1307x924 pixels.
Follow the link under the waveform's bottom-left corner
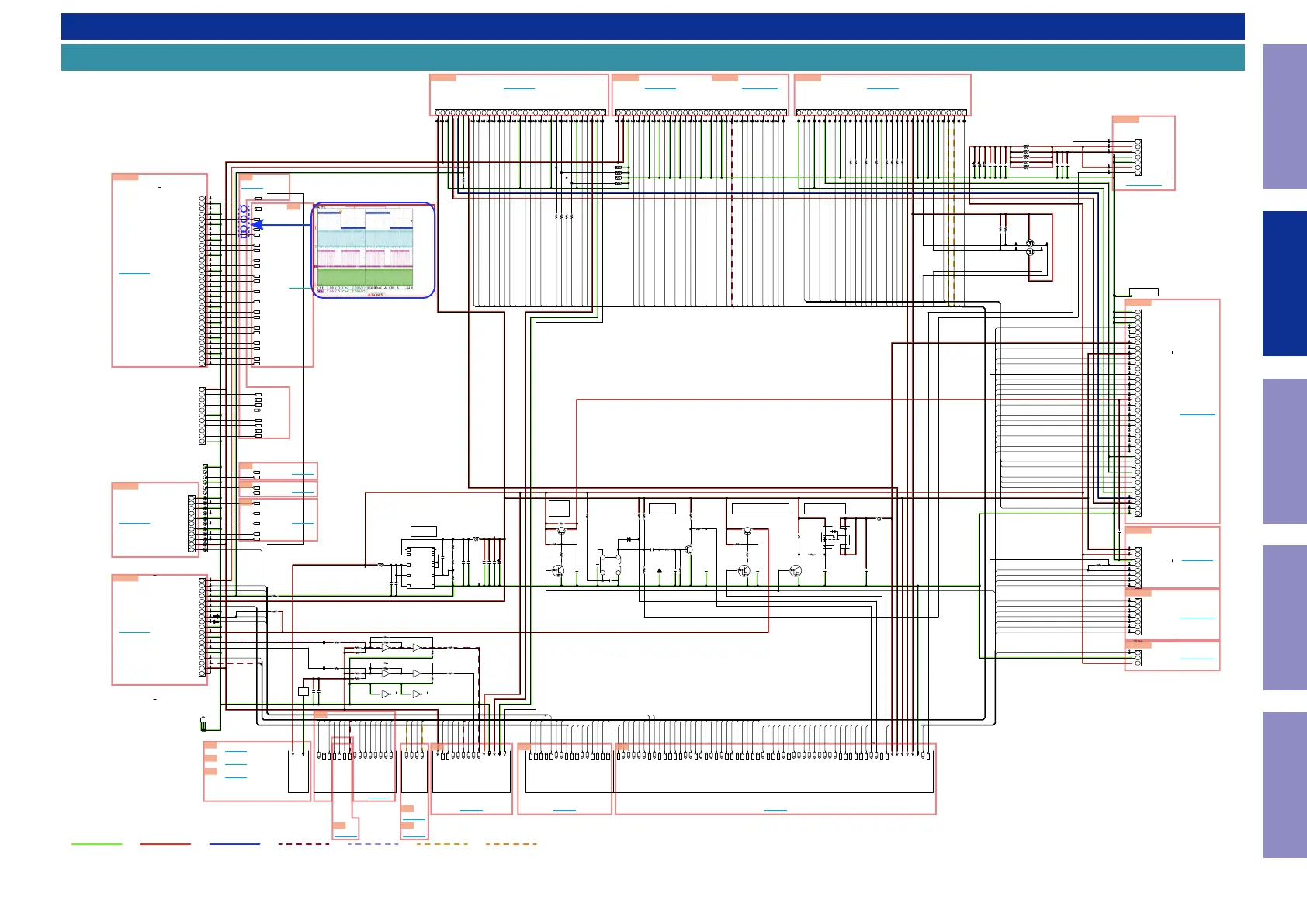tap(300, 287)
